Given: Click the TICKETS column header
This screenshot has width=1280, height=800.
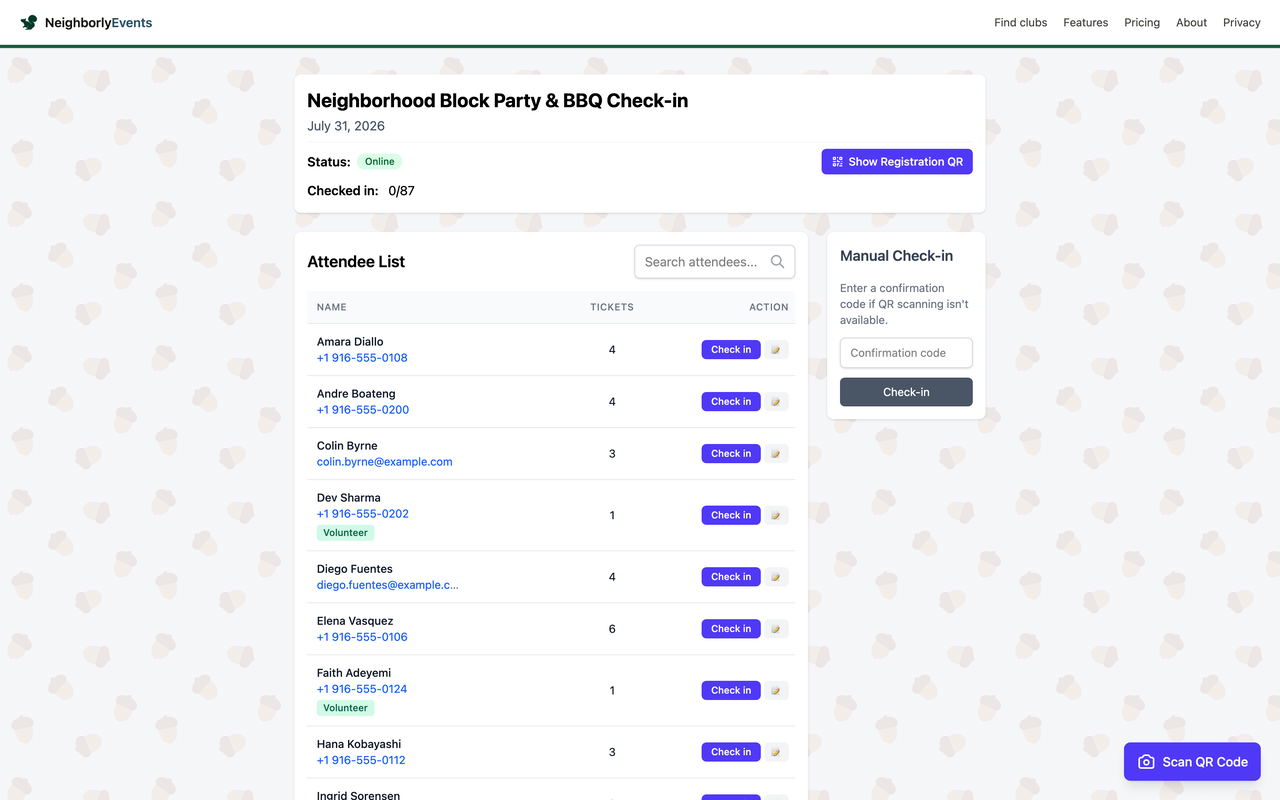Looking at the screenshot, I should pyautogui.click(x=612, y=307).
